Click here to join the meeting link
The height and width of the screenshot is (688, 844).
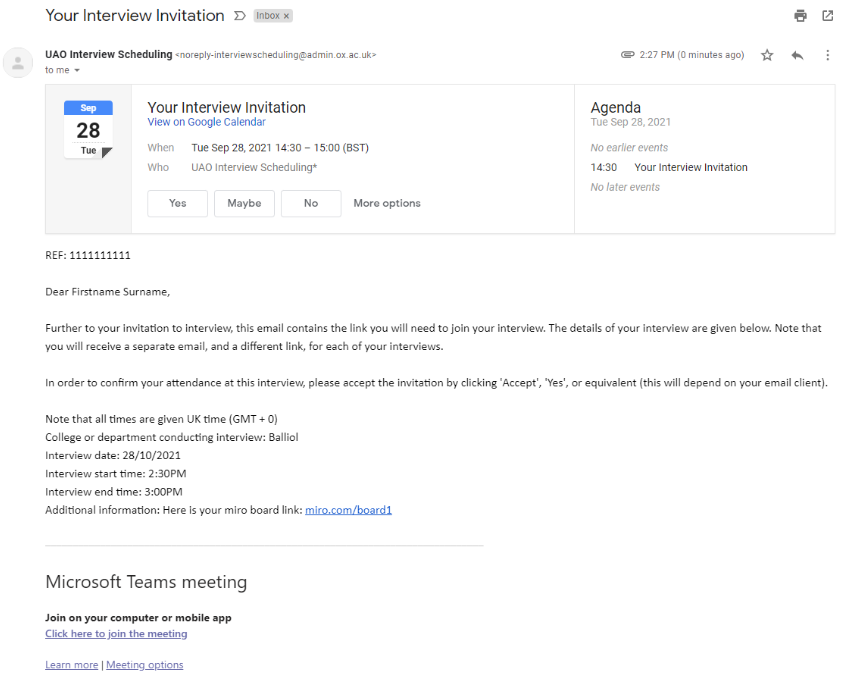116,634
